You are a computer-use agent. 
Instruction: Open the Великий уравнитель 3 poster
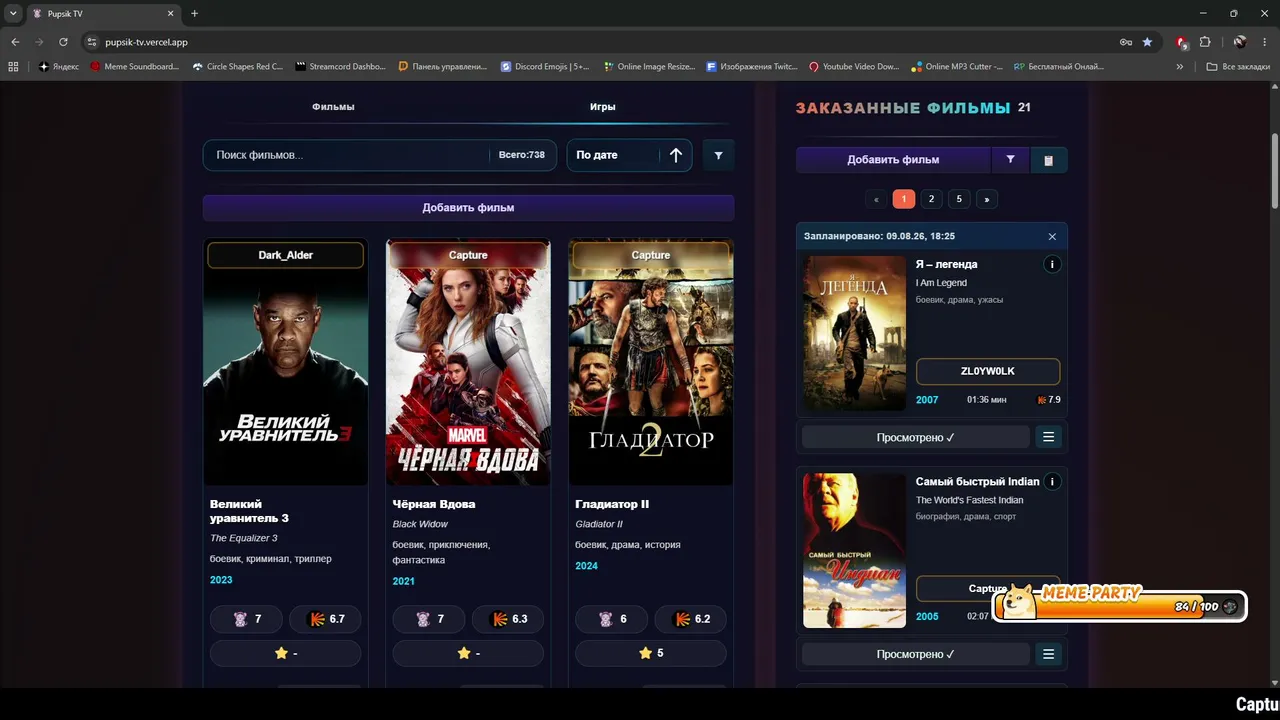click(x=286, y=362)
